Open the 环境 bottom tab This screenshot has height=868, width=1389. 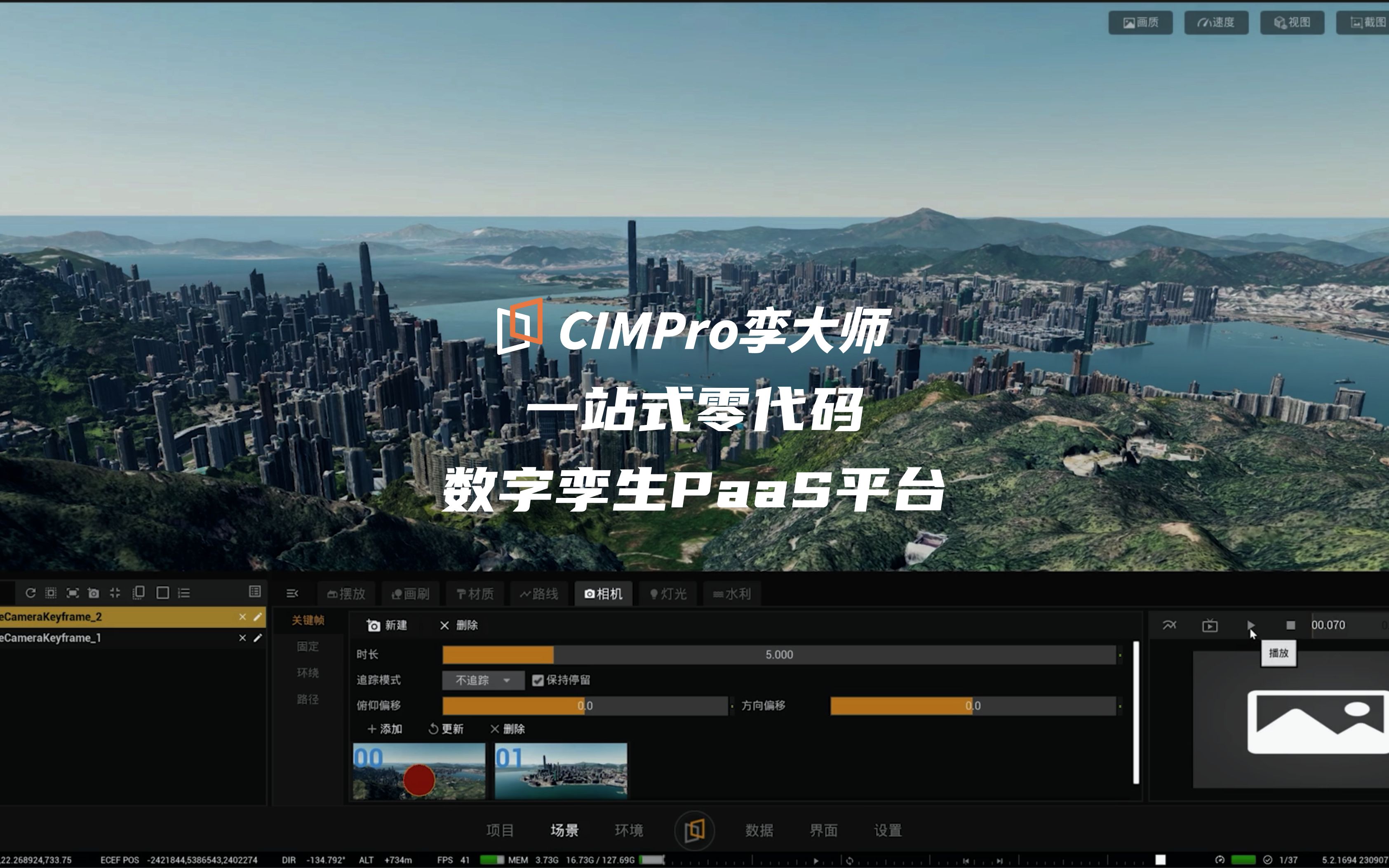pyautogui.click(x=629, y=830)
